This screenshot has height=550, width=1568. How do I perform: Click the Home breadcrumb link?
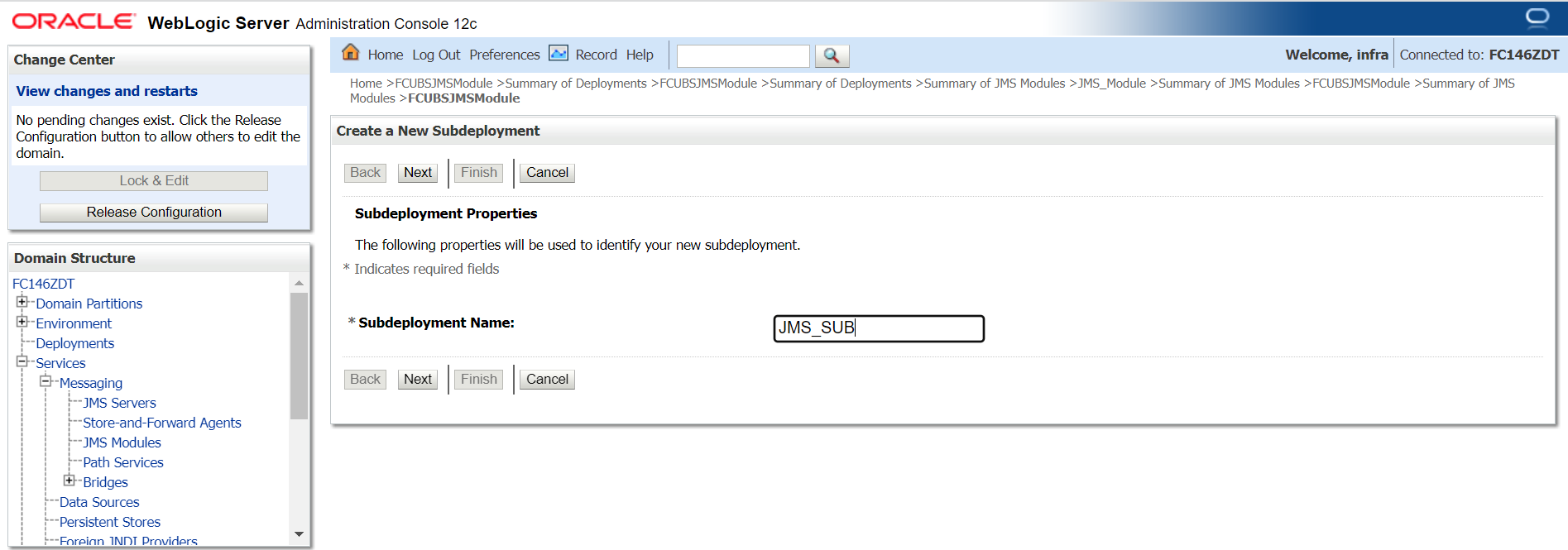click(x=366, y=84)
